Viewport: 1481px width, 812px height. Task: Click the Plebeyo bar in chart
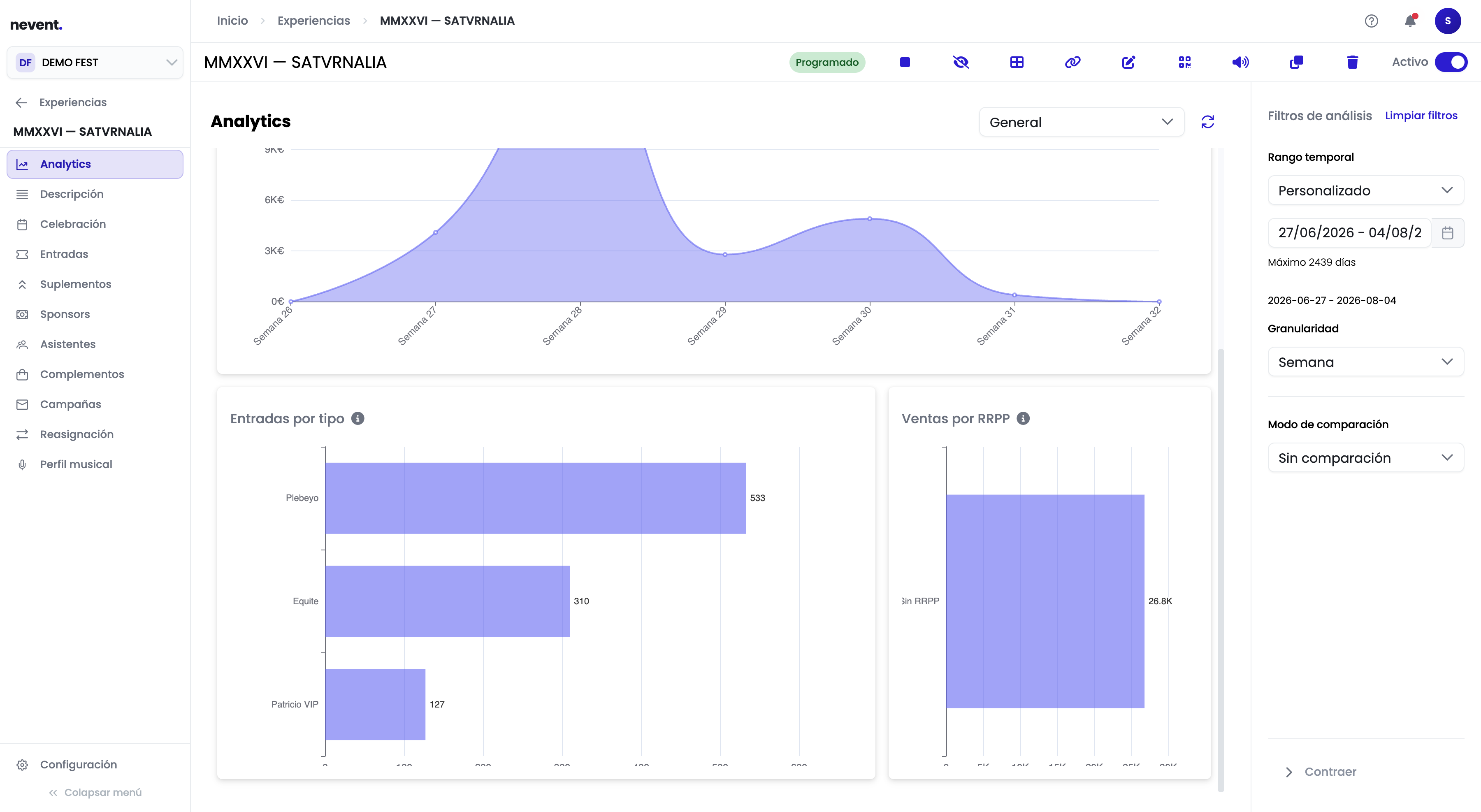(x=535, y=498)
